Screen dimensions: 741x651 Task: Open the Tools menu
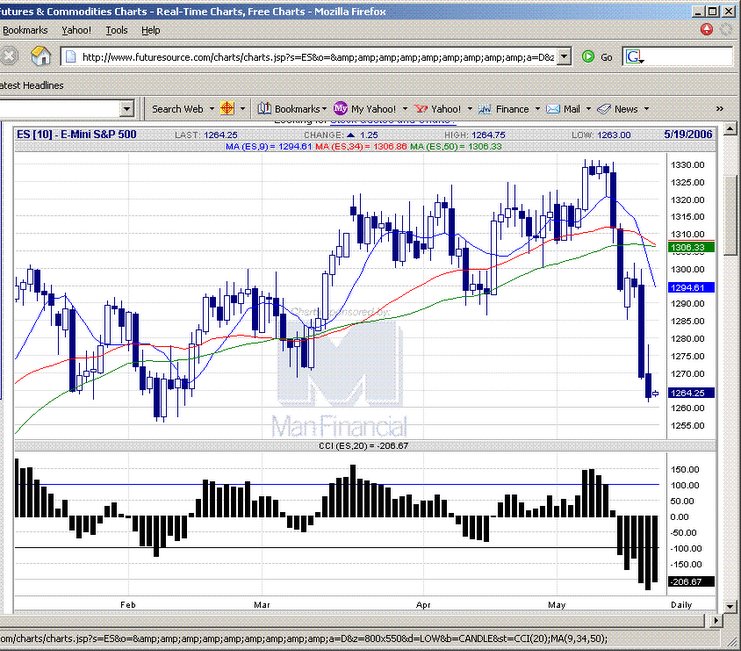point(116,30)
